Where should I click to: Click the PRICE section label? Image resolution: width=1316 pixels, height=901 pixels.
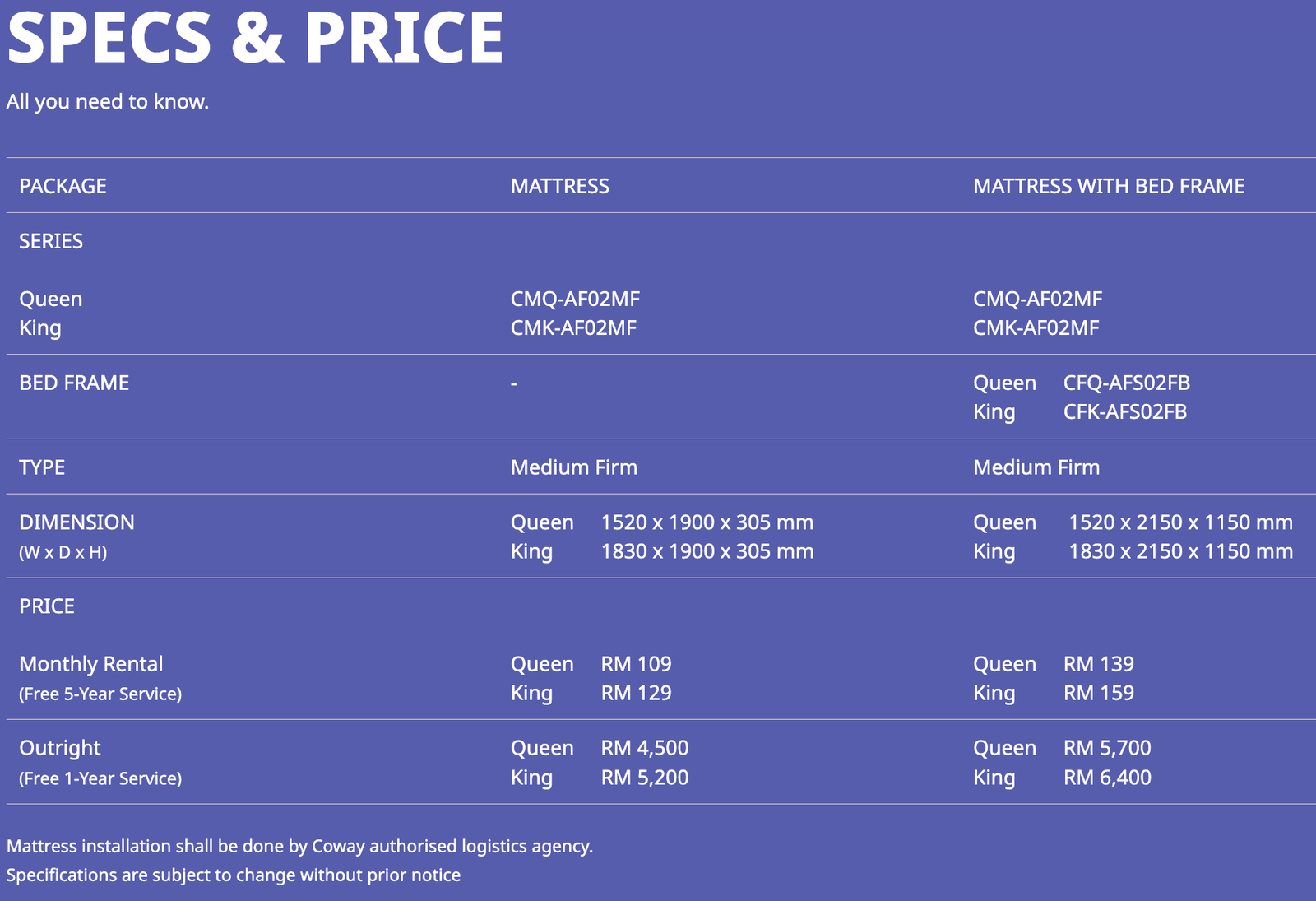tap(47, 606)
